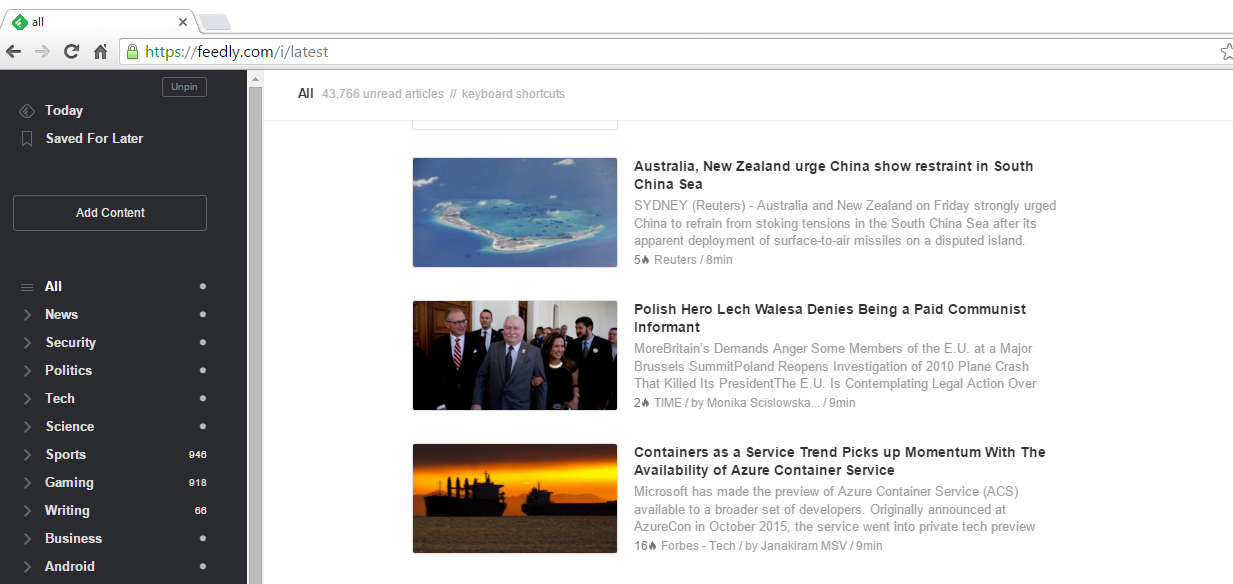Open the Sports category

[x=65, y=455]
